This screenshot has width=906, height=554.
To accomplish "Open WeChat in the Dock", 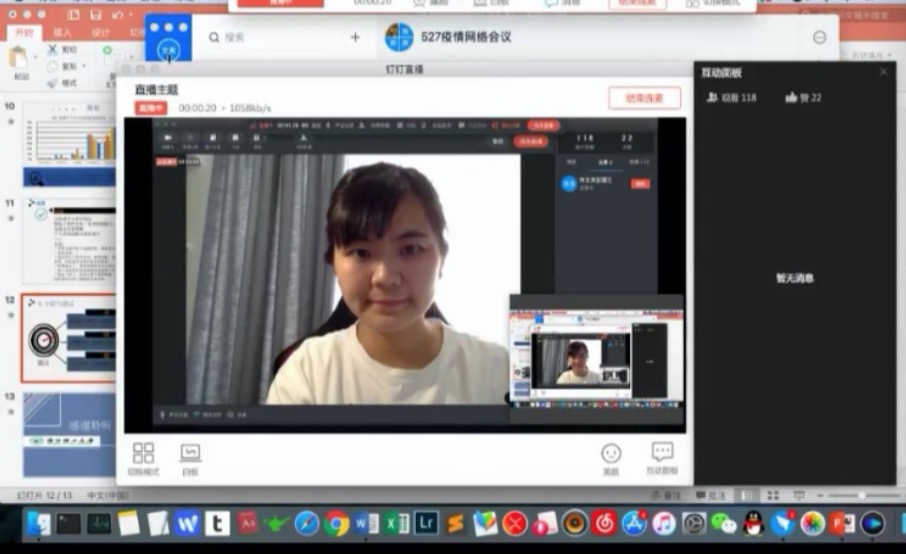I will pos(723,524).
